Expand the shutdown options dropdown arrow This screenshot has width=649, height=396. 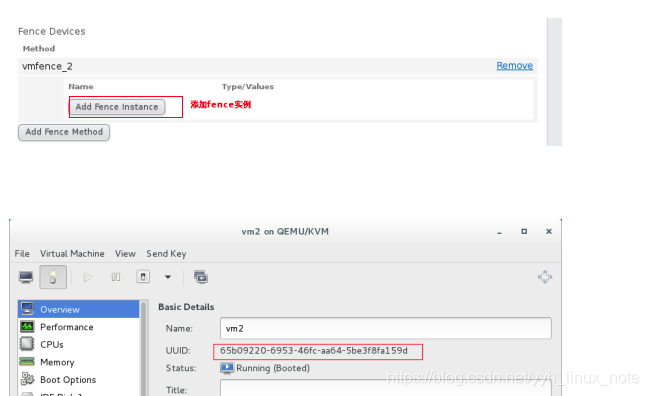[x=168, y=277]
